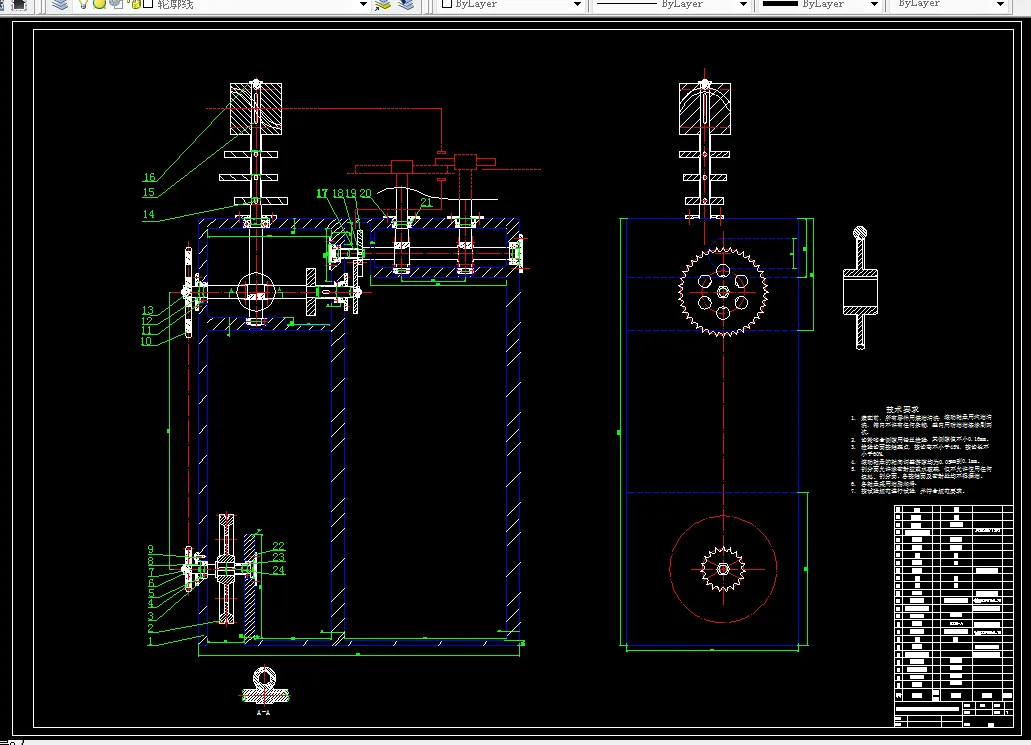Toggle the layer on/off light bulb
This screenshot has height=745, width=1031.
[84, 4]
